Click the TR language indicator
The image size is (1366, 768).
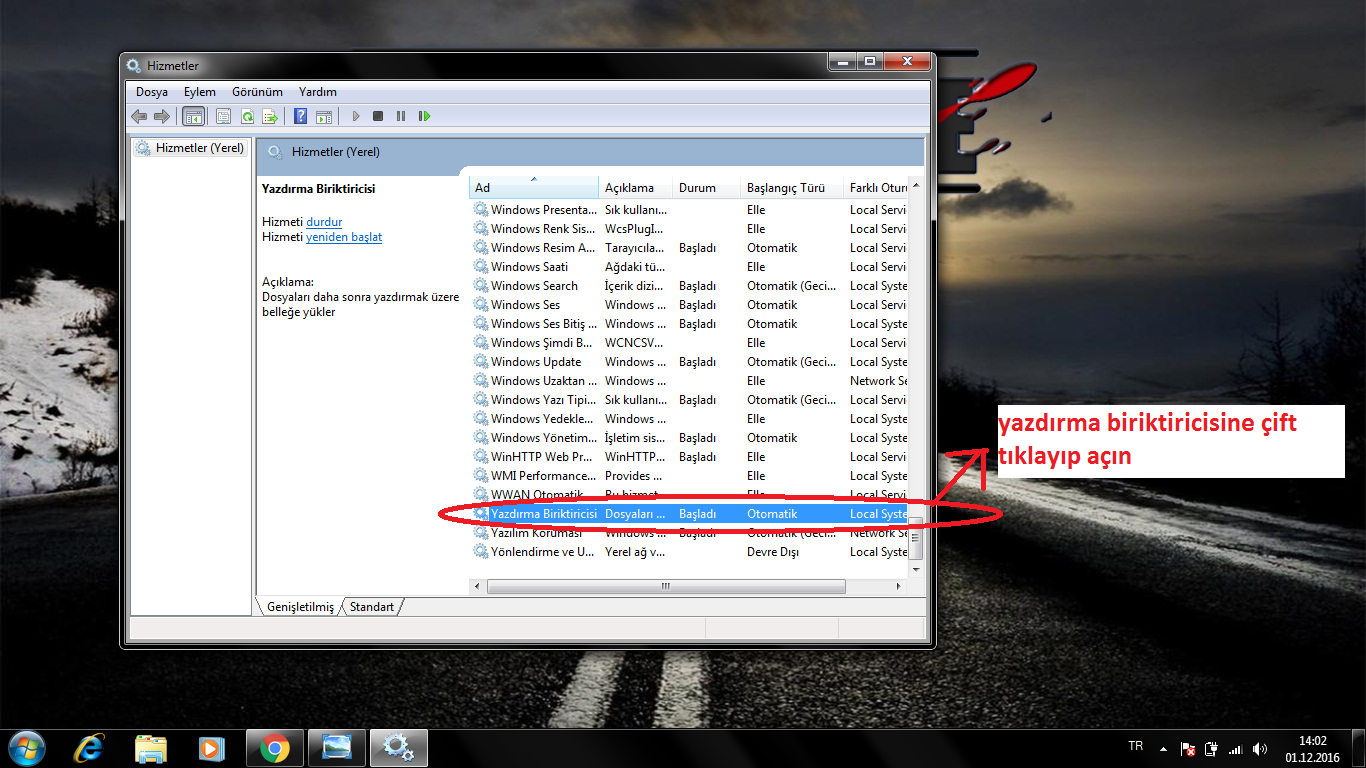[x=1135, y=746]
